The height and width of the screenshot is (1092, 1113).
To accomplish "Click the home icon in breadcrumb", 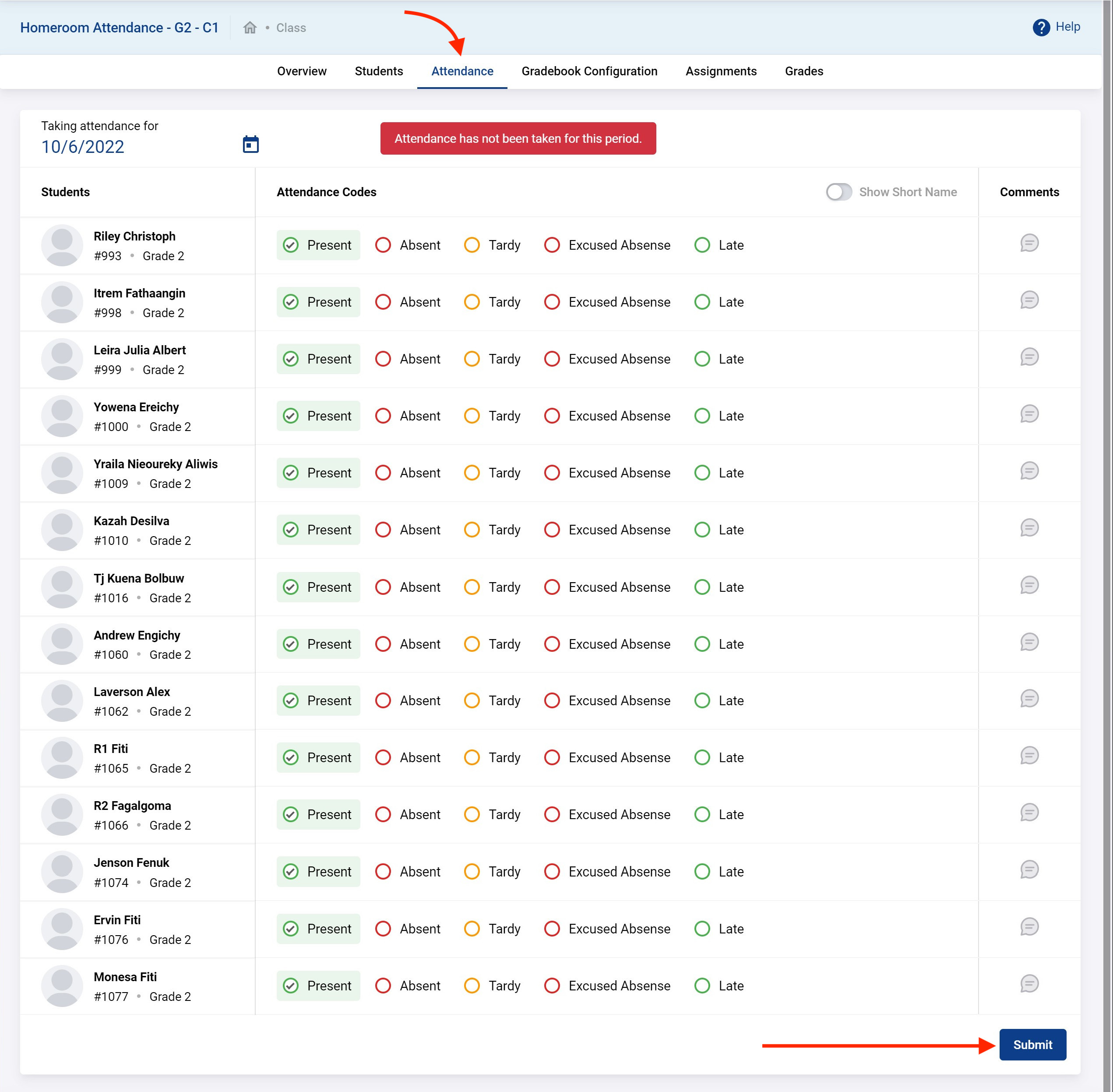I will coord(250,28).
